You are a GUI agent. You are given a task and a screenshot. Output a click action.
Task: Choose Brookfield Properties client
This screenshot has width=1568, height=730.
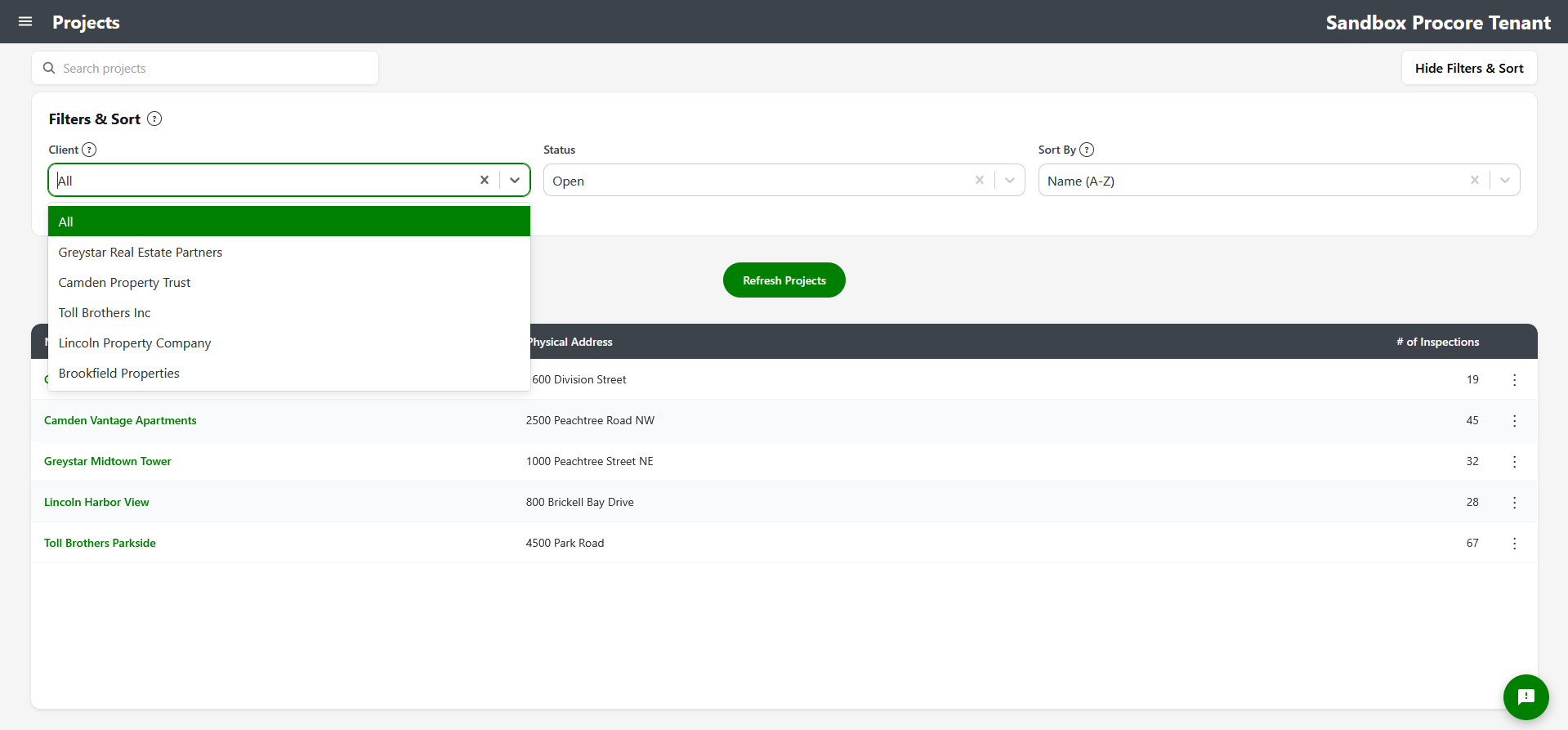(289, 373)
